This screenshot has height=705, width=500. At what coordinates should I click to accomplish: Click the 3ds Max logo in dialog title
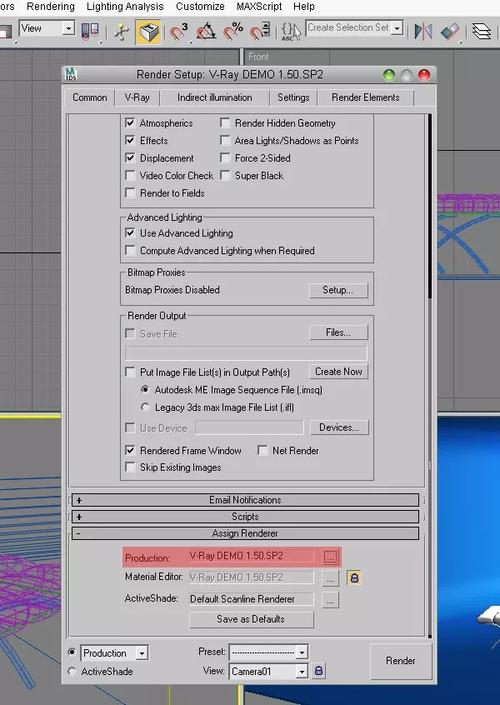click(x=71, y=74)
